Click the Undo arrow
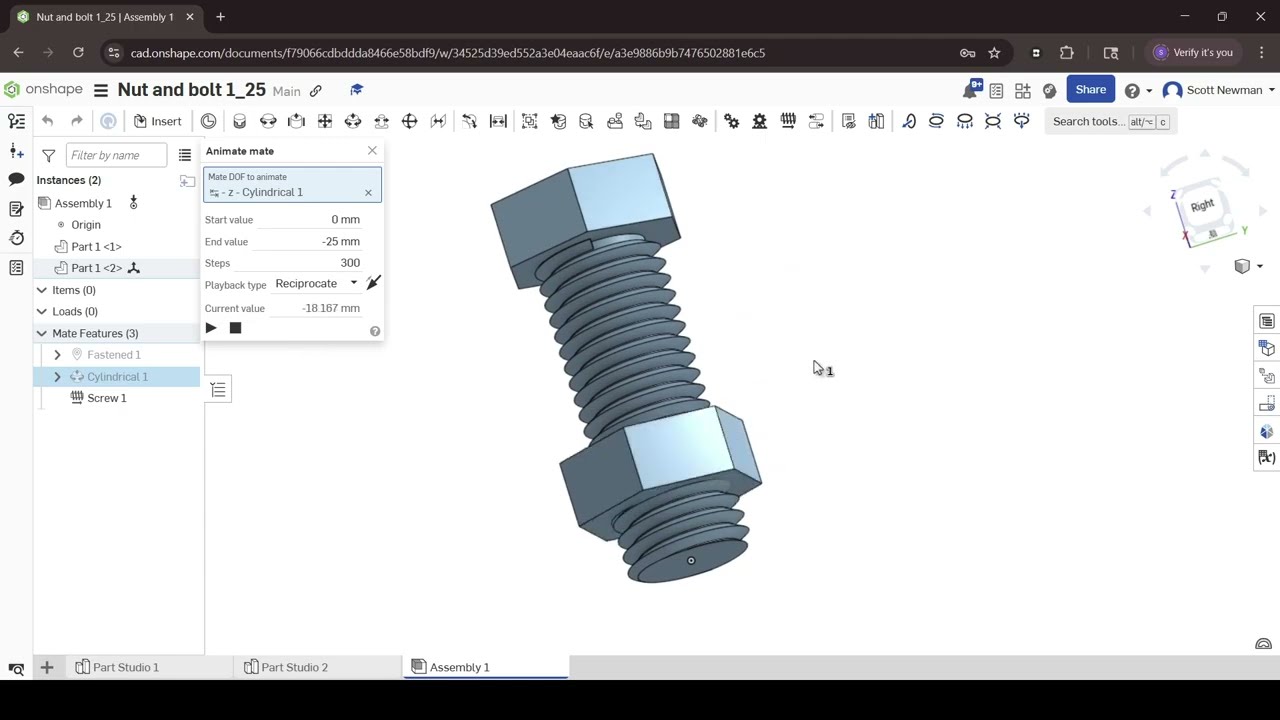1280x720 pixels. coord(47,121)
